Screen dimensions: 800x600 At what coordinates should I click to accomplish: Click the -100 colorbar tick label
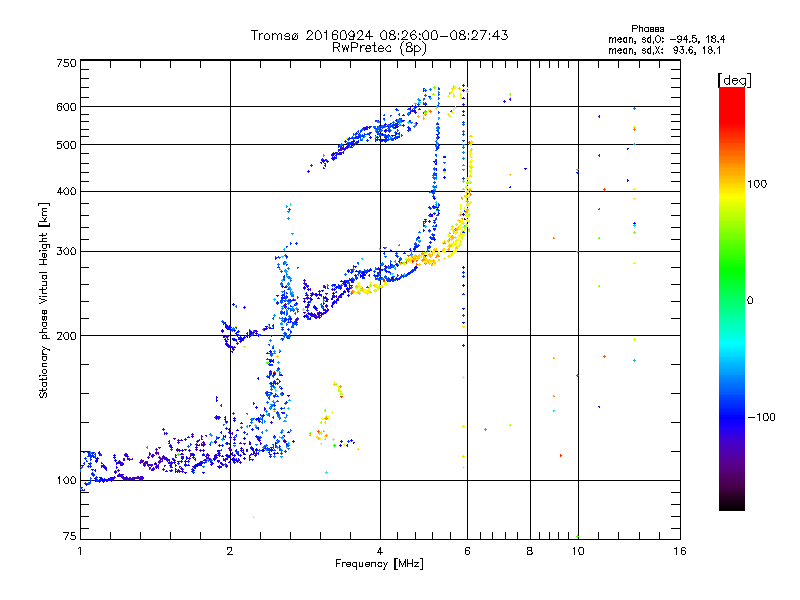click(x=761, y=417)
